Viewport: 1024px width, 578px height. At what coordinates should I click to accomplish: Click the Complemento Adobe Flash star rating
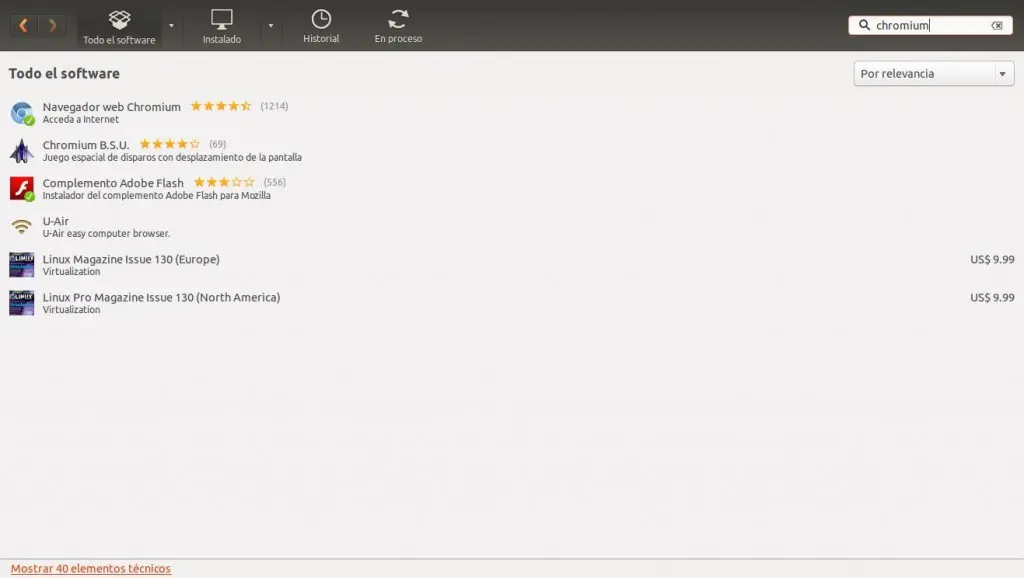point(224,182)
